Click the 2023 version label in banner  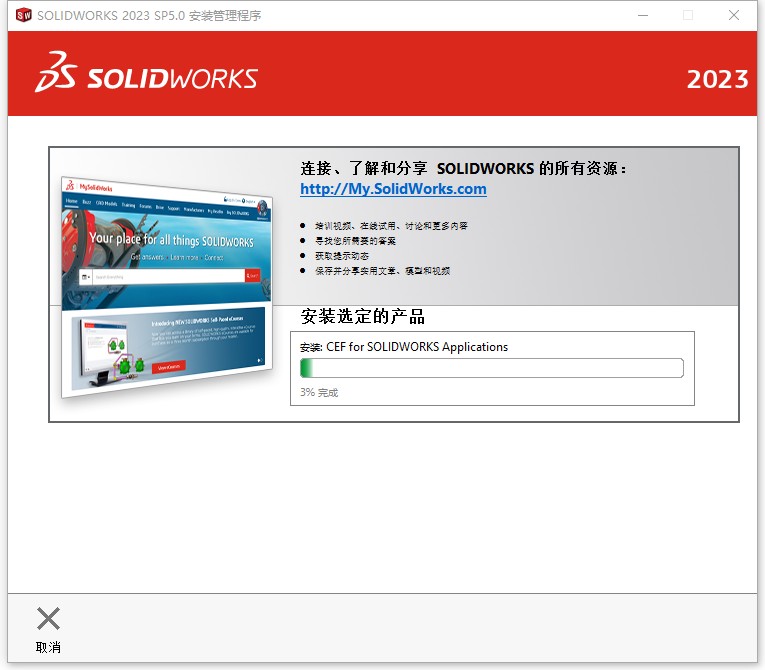click(717, 79)
